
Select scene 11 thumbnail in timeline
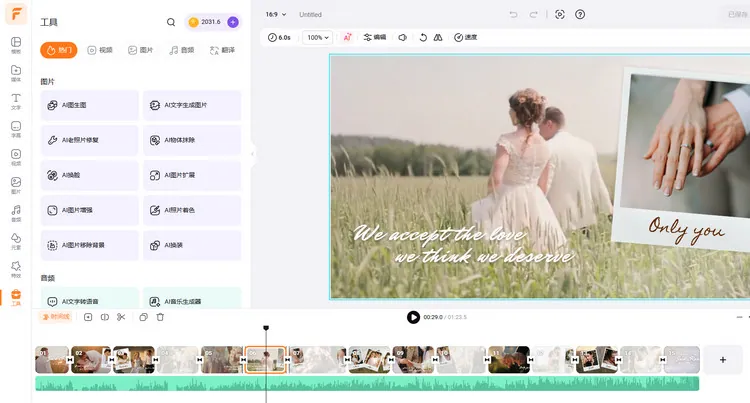click(x=509, y=360)
